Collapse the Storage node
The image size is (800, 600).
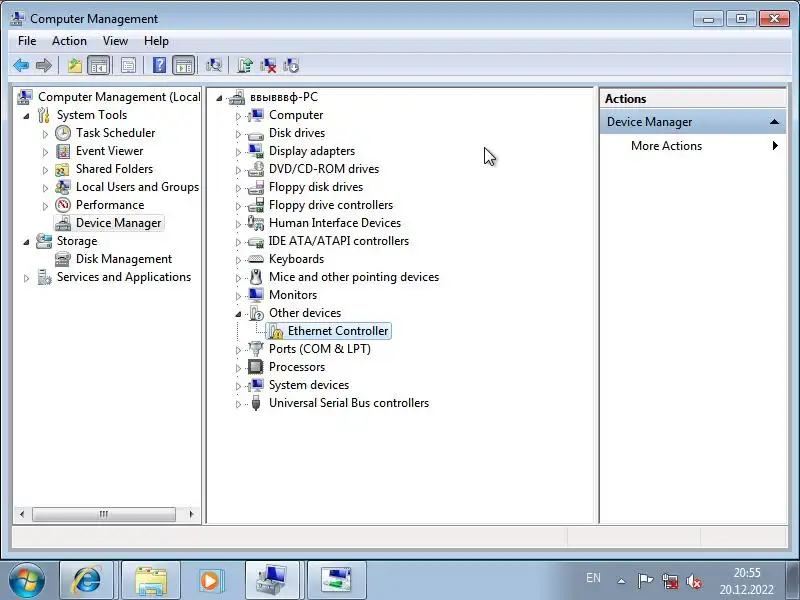tap(26, 242)
